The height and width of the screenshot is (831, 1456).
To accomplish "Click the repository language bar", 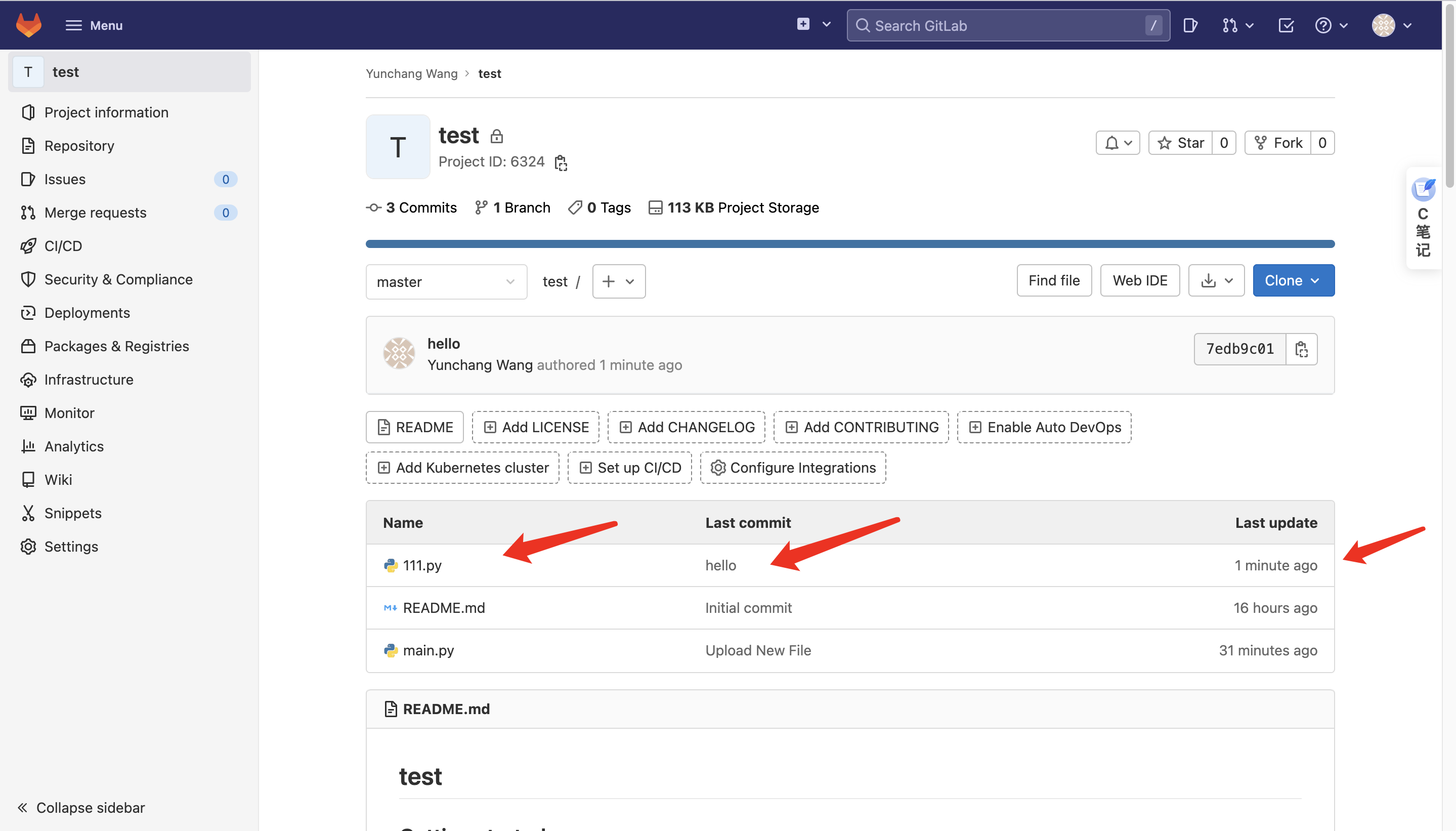I will point(849,244).
